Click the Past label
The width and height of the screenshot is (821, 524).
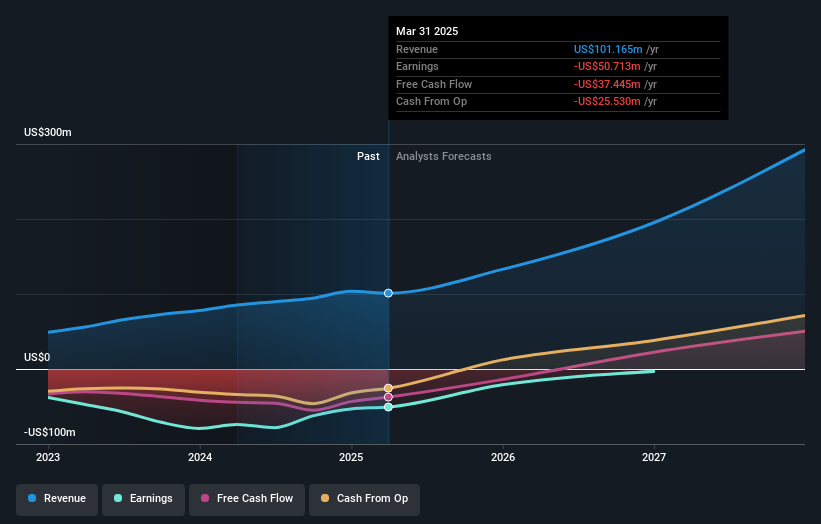coord(368,157)
